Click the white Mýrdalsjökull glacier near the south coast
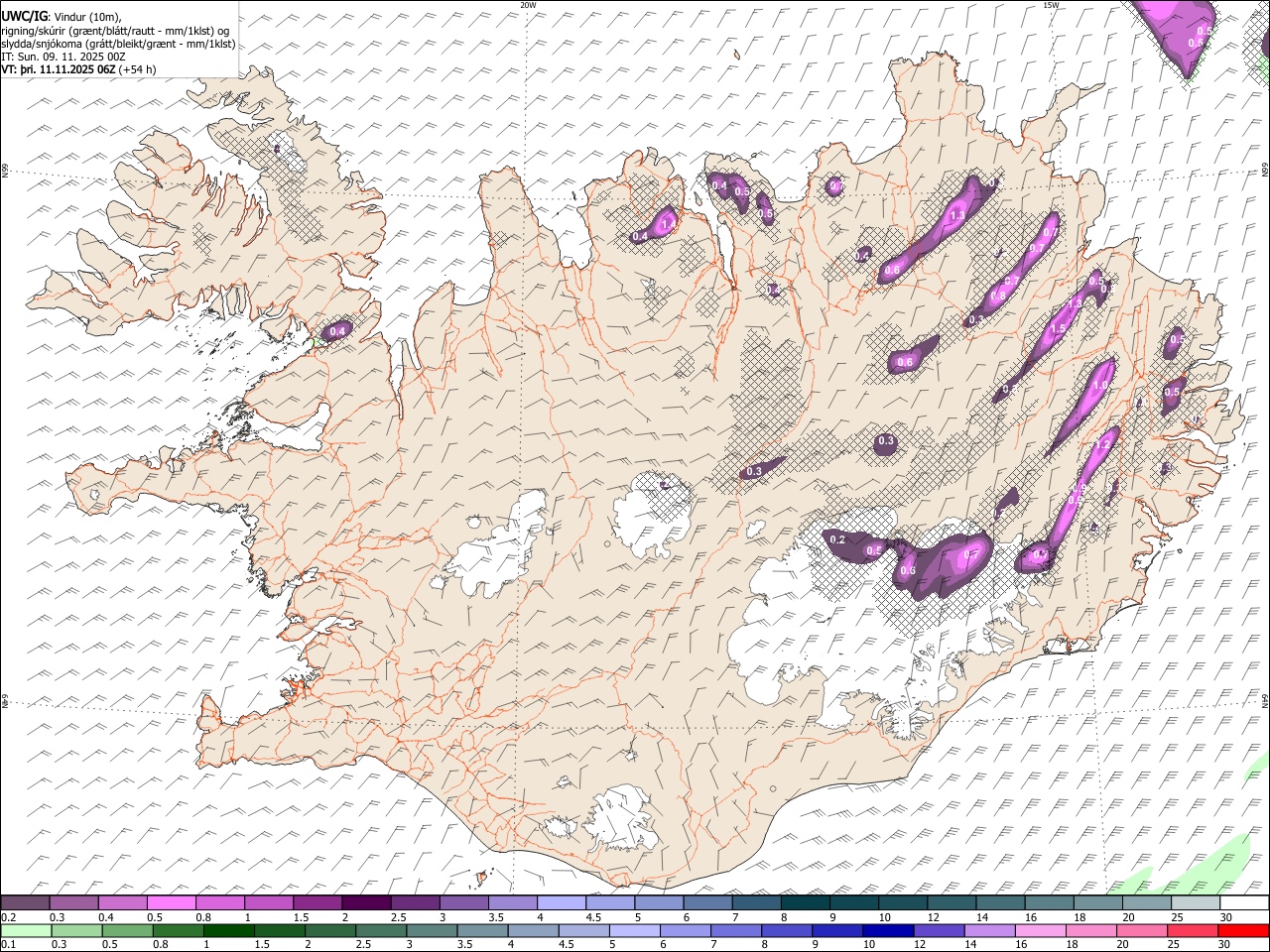 pos(623,820)
